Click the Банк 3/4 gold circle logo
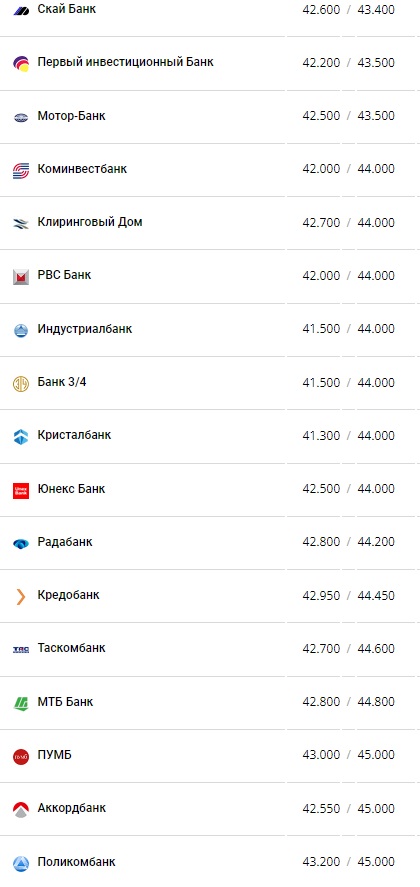The image size is (420, 887). (x=21, y=384)
